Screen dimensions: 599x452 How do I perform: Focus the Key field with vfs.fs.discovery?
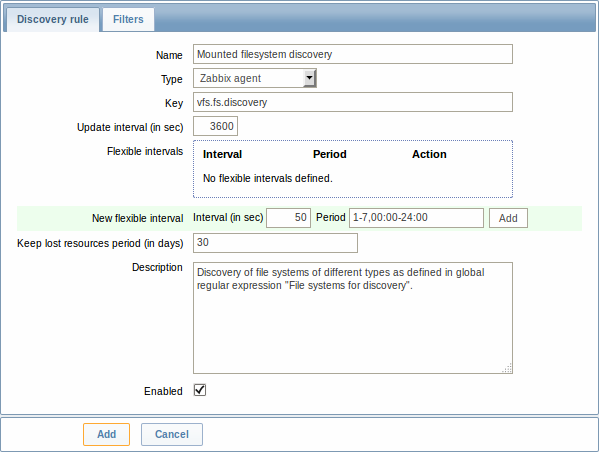(353, 102)
